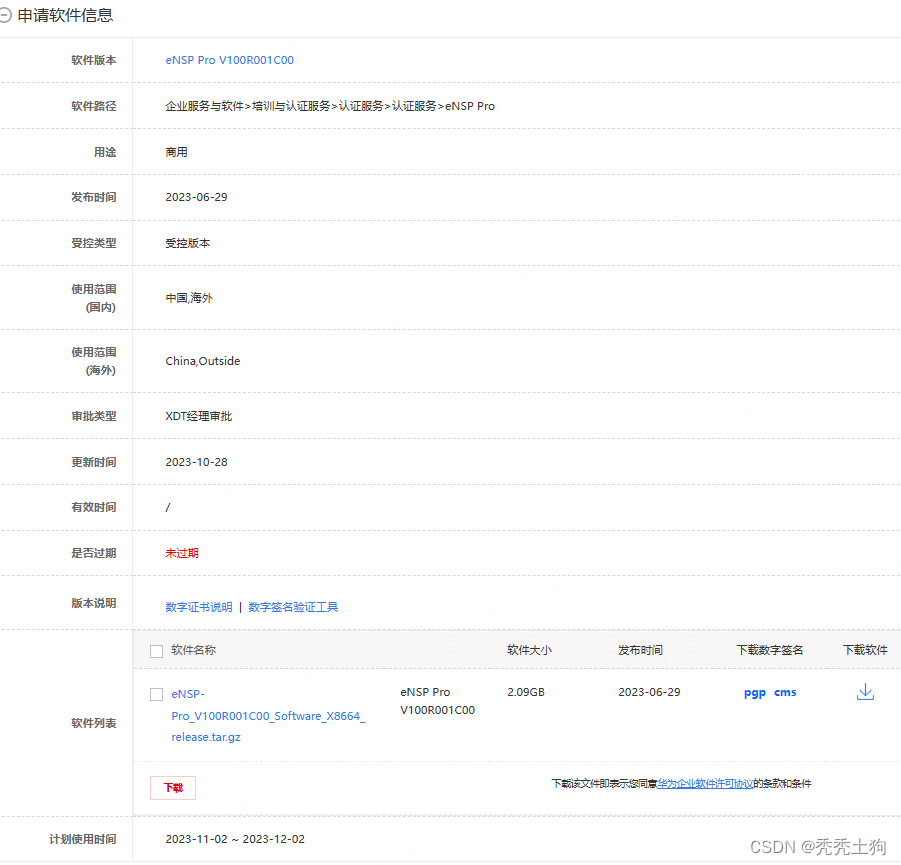Click the 软件大小 column header

(x=529, y=651)
